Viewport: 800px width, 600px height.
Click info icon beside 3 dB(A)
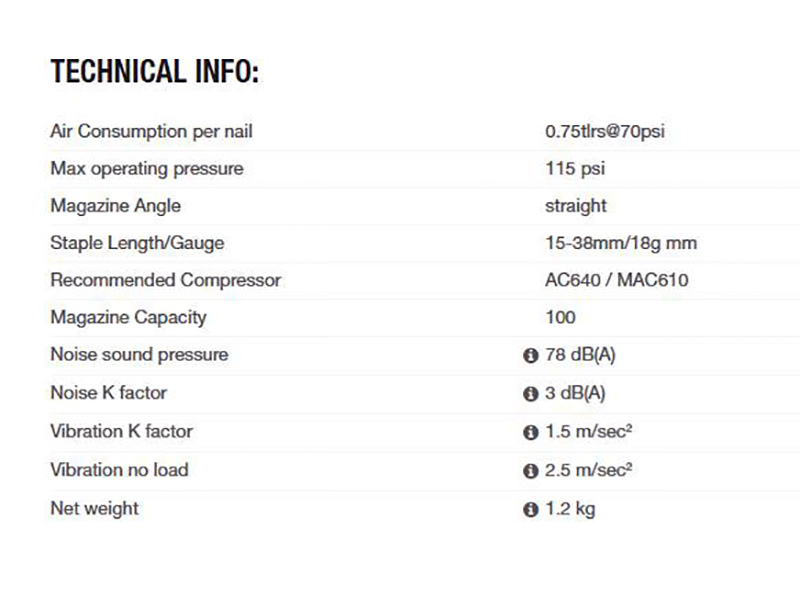tap(530, 394)
